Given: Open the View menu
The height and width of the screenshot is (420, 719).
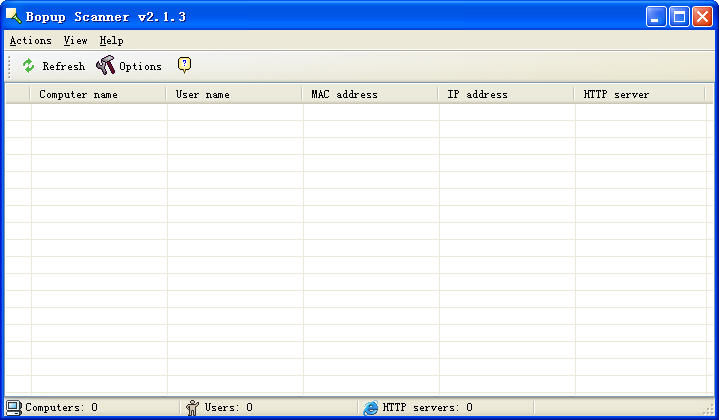Looking at the screenshot, I should 75,41.
